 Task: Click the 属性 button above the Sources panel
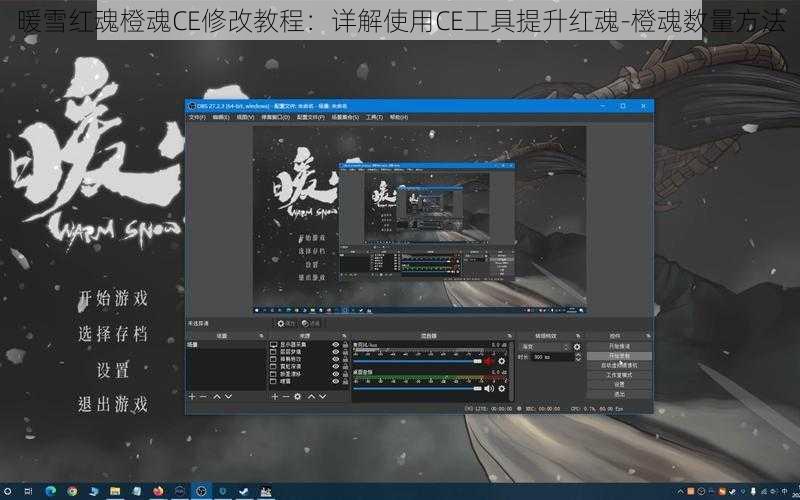[286, 323]
